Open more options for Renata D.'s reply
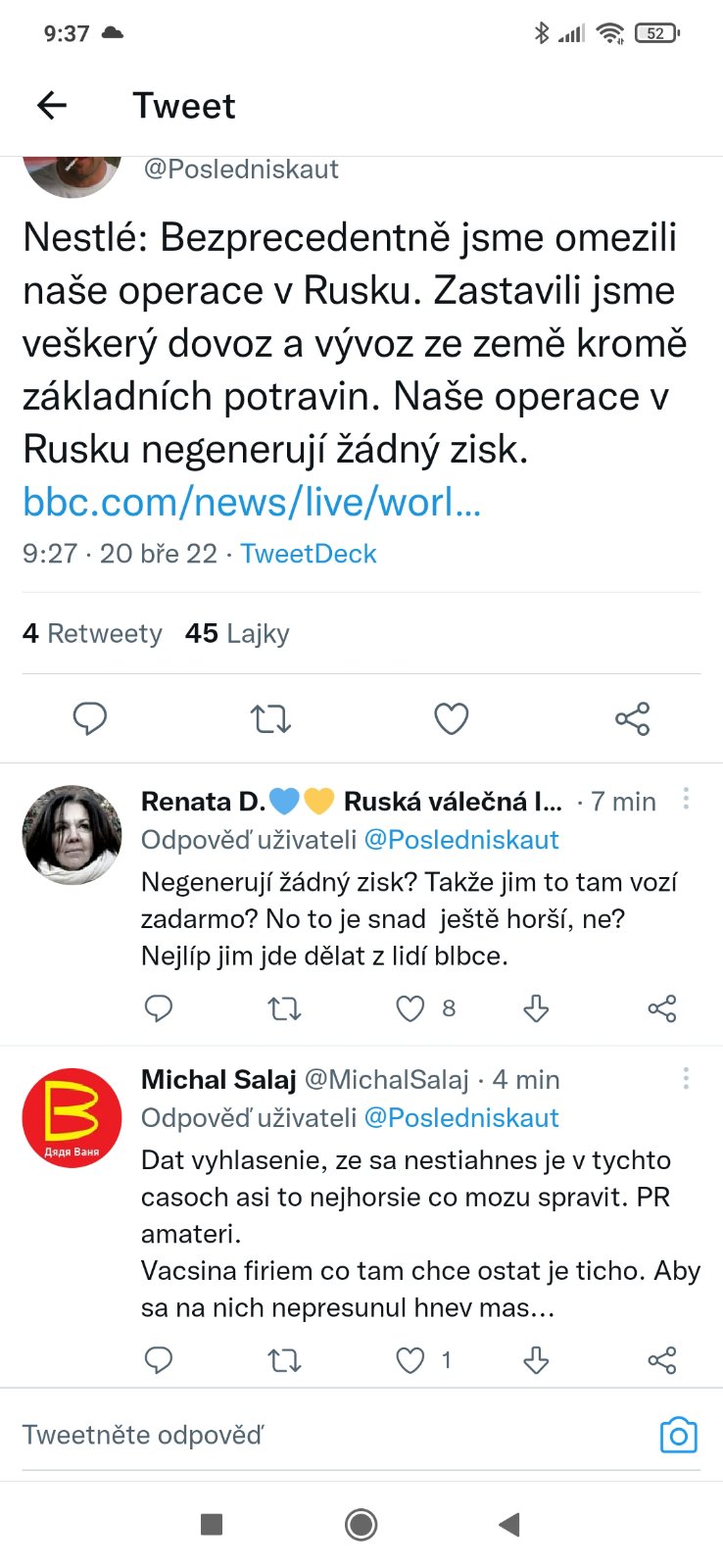 pos(686,799)
